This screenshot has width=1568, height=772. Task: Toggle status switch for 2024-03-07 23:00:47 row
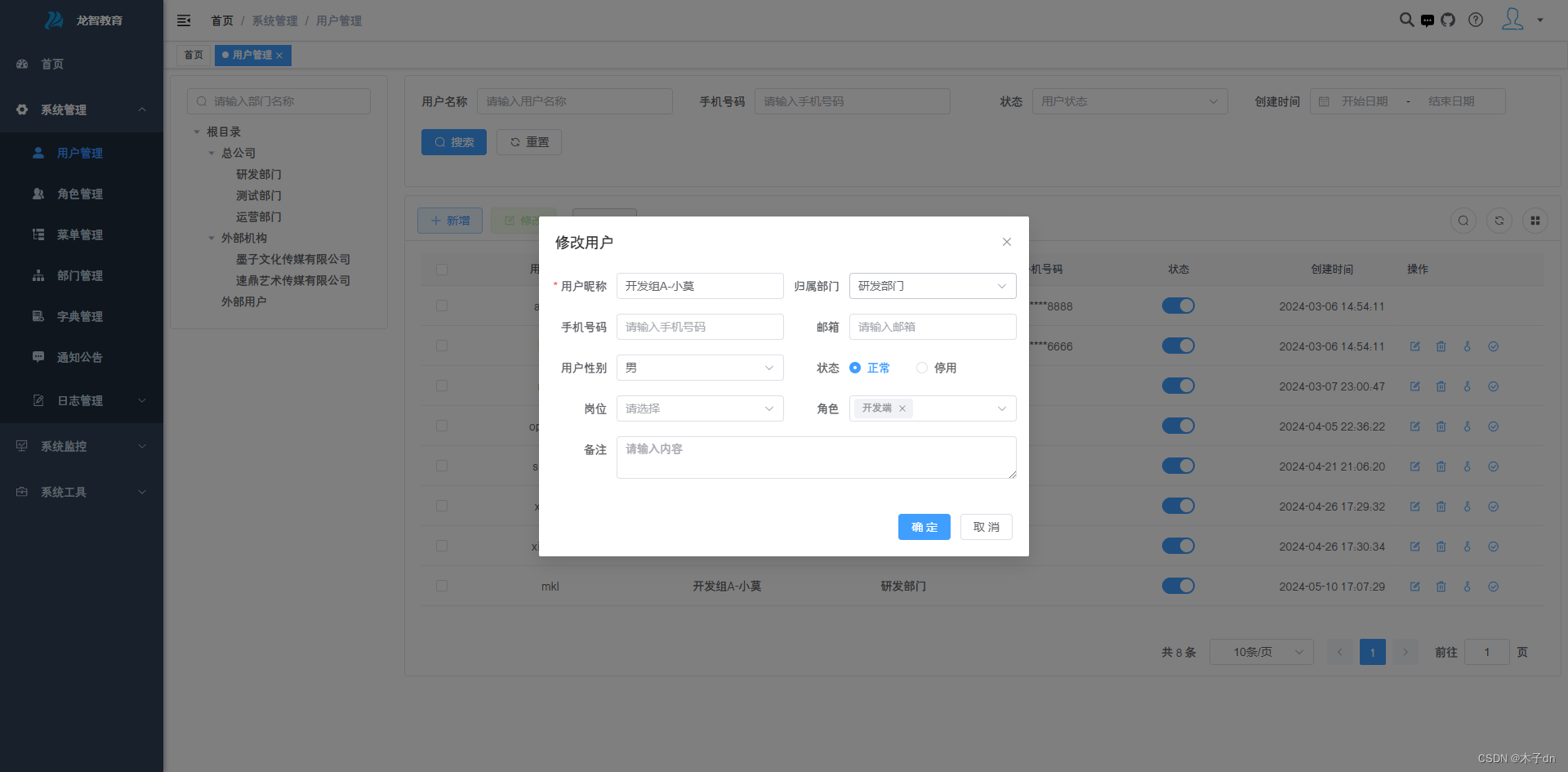[1178, 386]
